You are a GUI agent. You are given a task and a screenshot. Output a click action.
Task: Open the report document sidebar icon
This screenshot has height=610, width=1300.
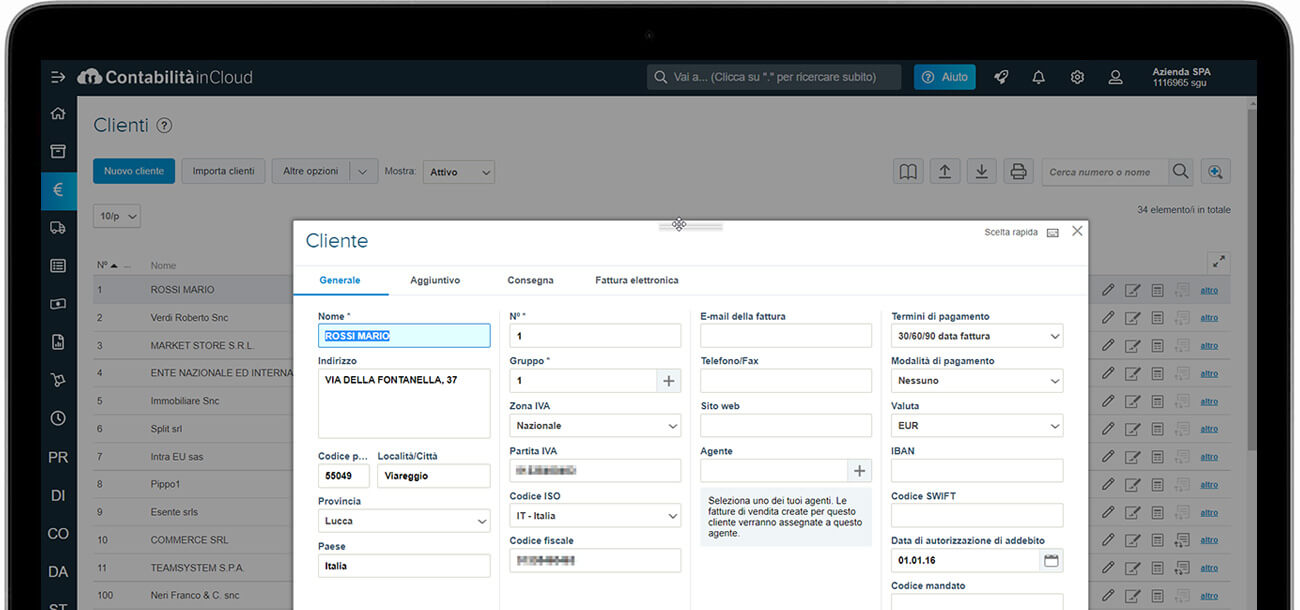58,341
